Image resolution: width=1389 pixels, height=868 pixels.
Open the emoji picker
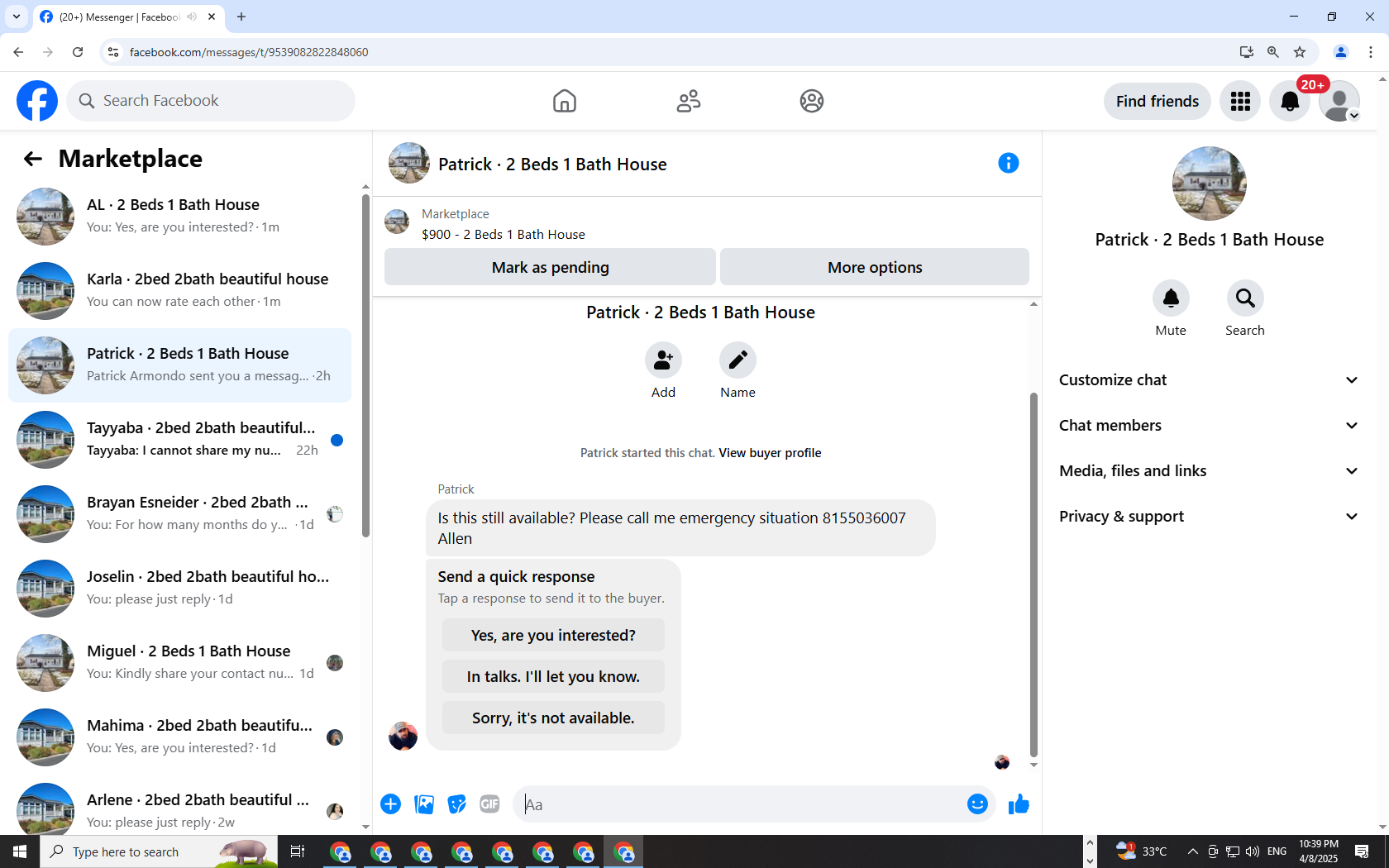click(x=977, y=804)
